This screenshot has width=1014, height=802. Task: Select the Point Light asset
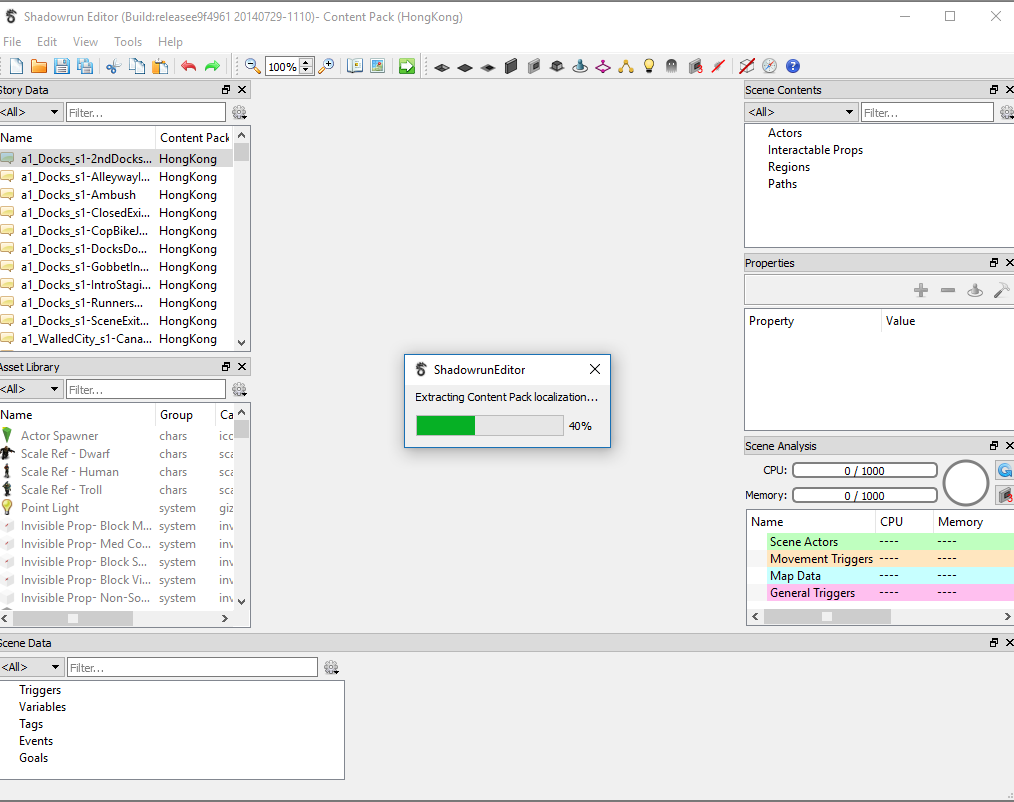116,508
